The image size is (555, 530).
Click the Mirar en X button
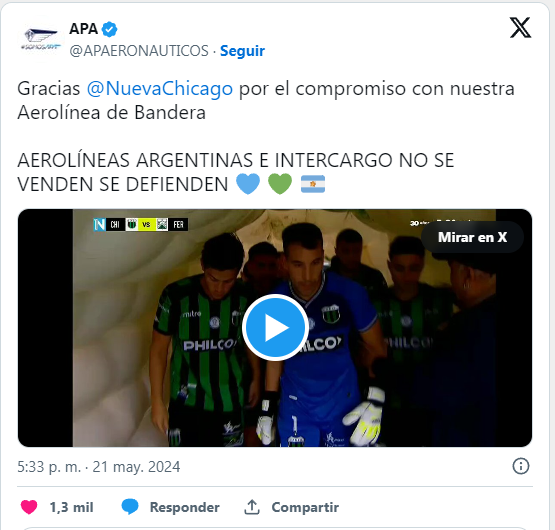click(x=472, y=237)
